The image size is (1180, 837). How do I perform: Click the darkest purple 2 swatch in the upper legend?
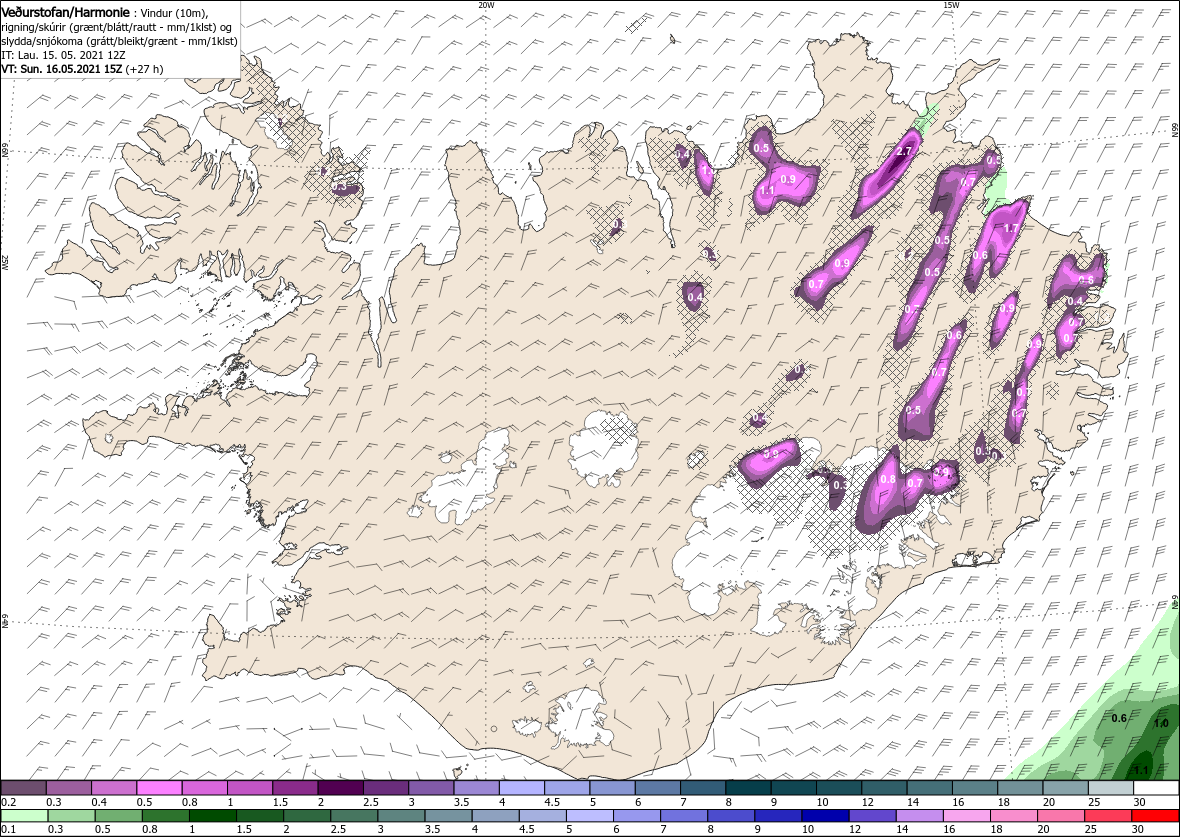tap(340, 788)
